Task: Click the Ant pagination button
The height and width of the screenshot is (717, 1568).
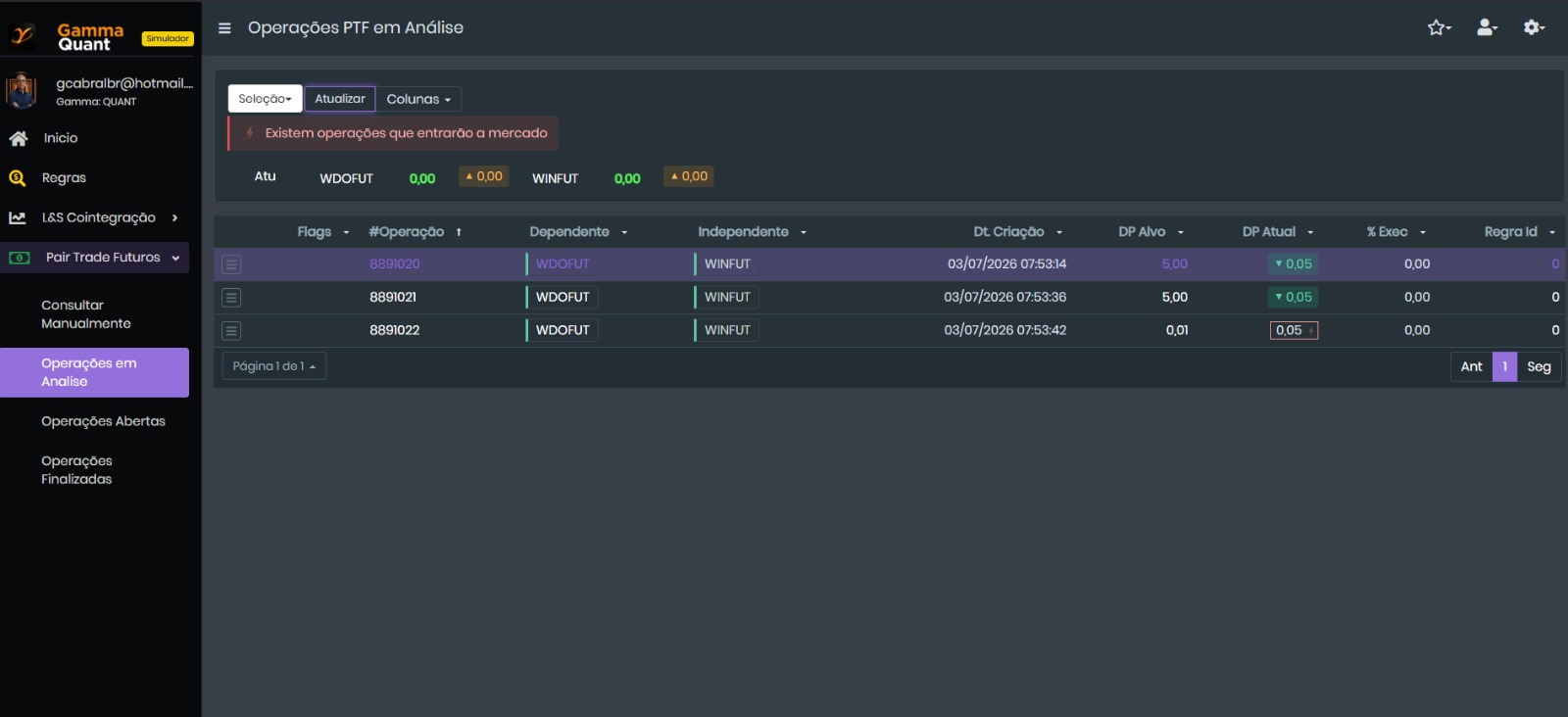Action: [1472, 366]
